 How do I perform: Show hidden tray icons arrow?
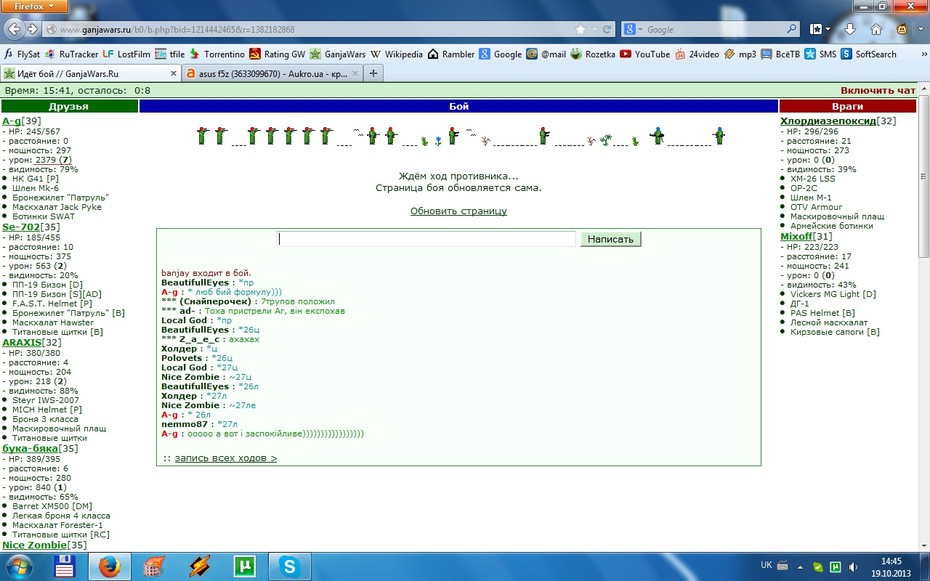pos(800,567)
